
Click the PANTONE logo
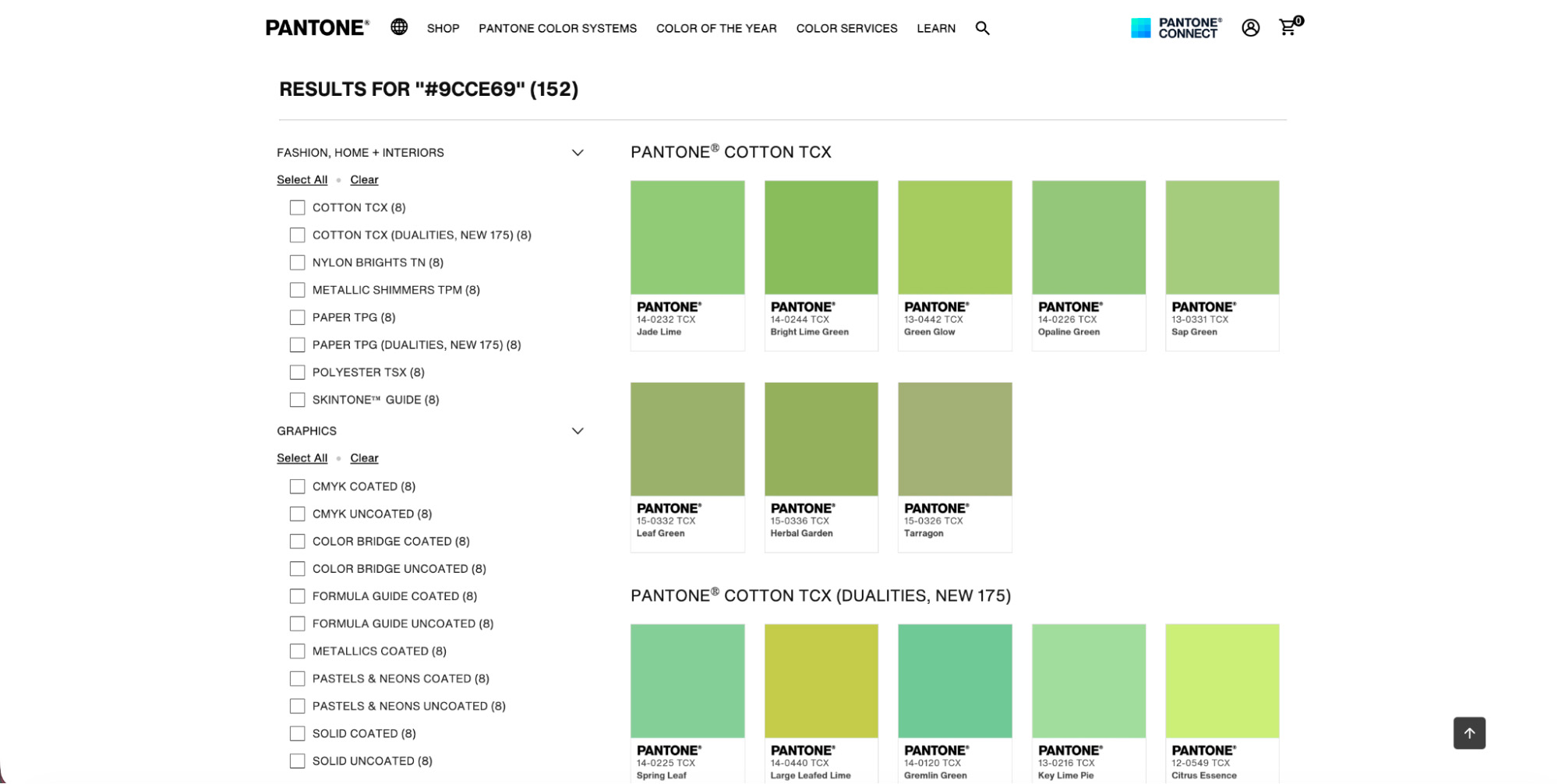(315, 27)
